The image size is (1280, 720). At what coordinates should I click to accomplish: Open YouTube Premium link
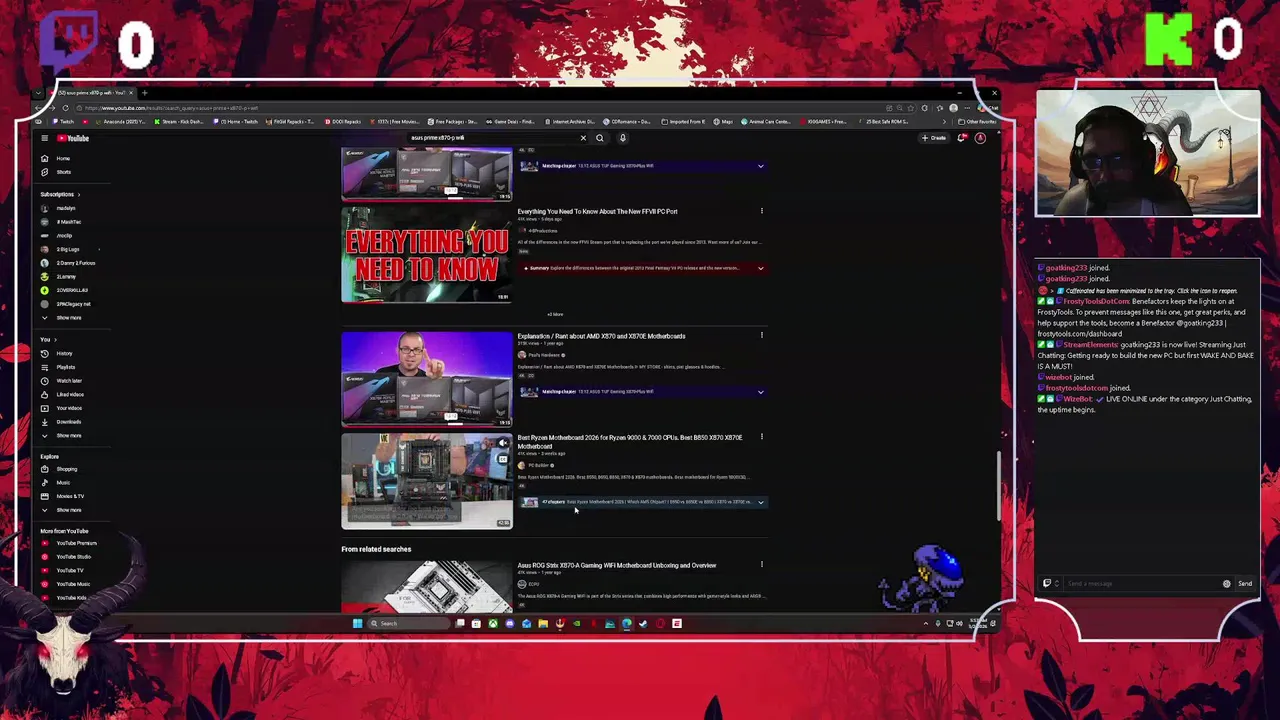(76, 543)
